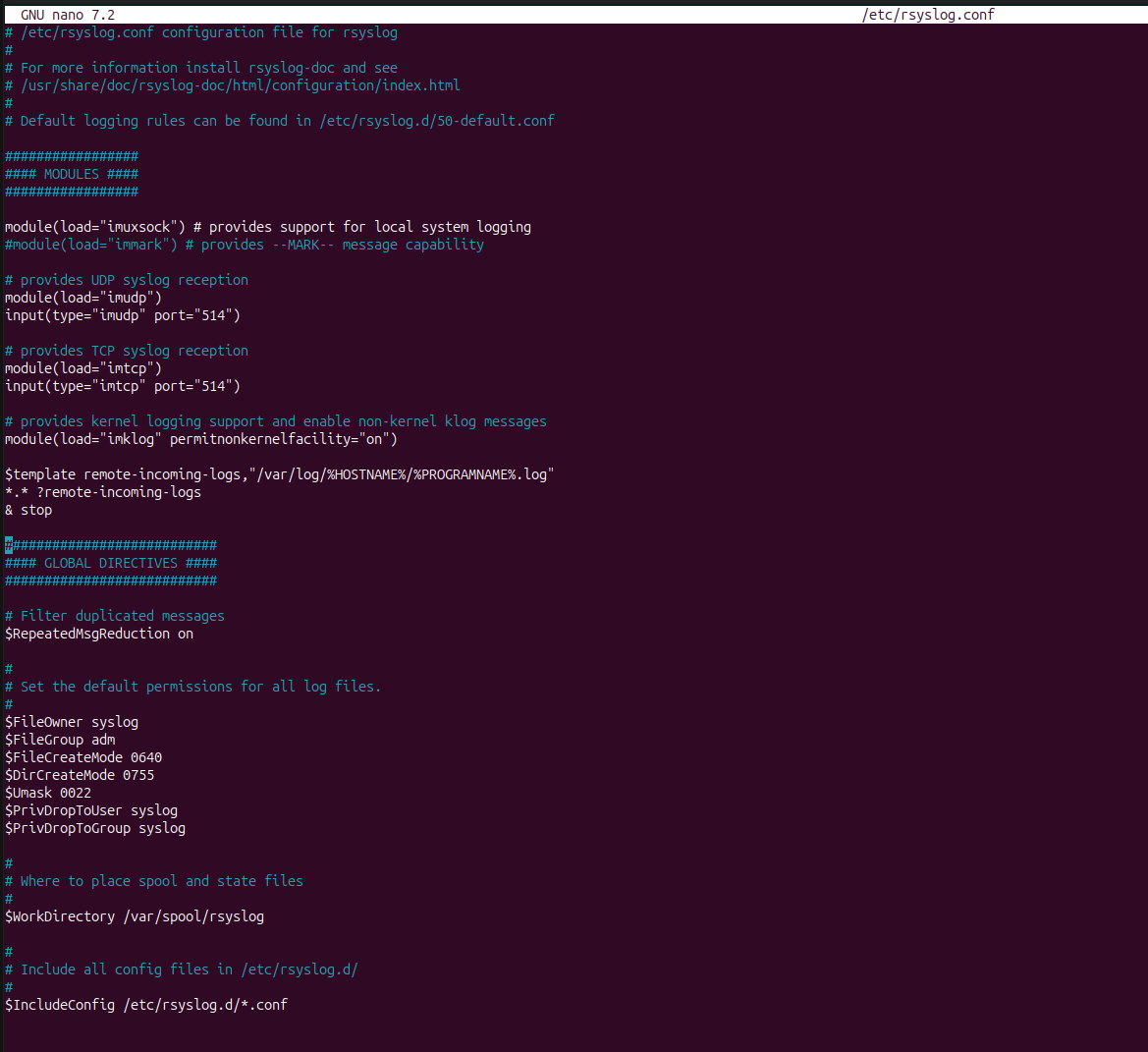Click the input(type="imtcp" port="514") line

[123, 386]
